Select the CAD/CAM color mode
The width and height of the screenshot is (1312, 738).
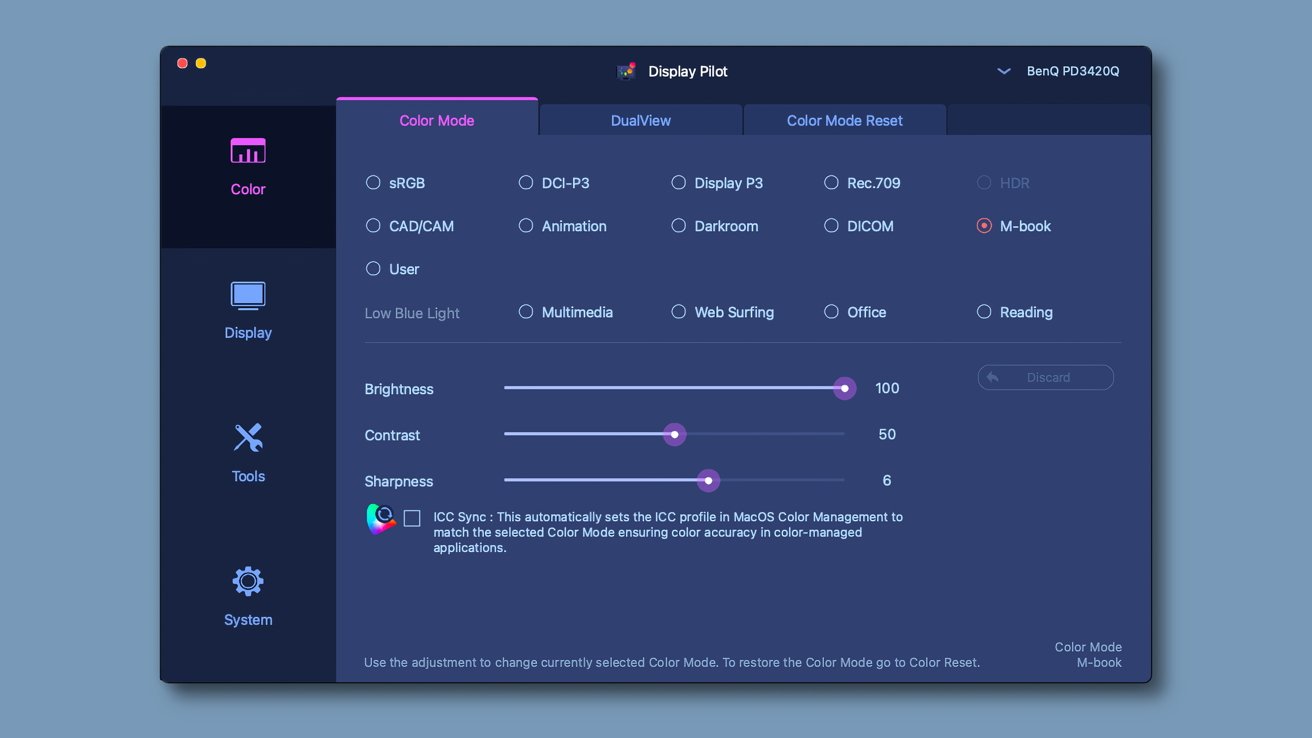373,226
